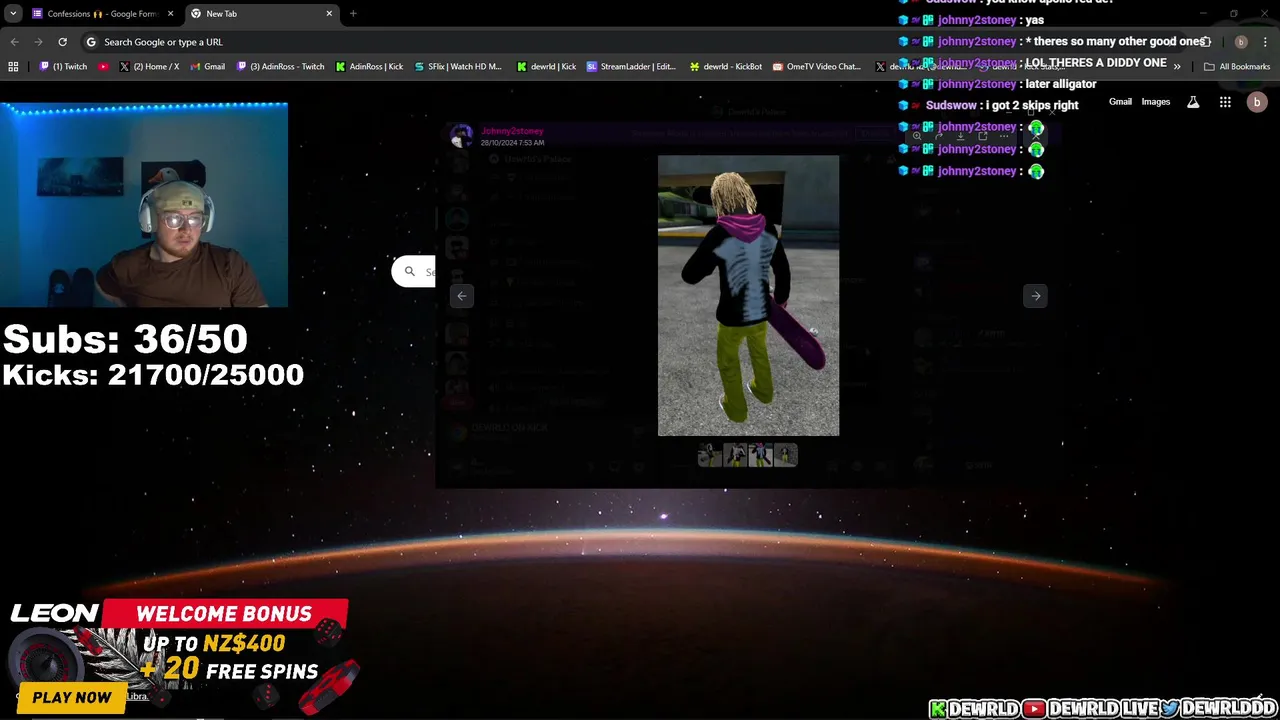
Task: Click Johnny2stoney's avatar in image viewer
Action: (461, 135)
